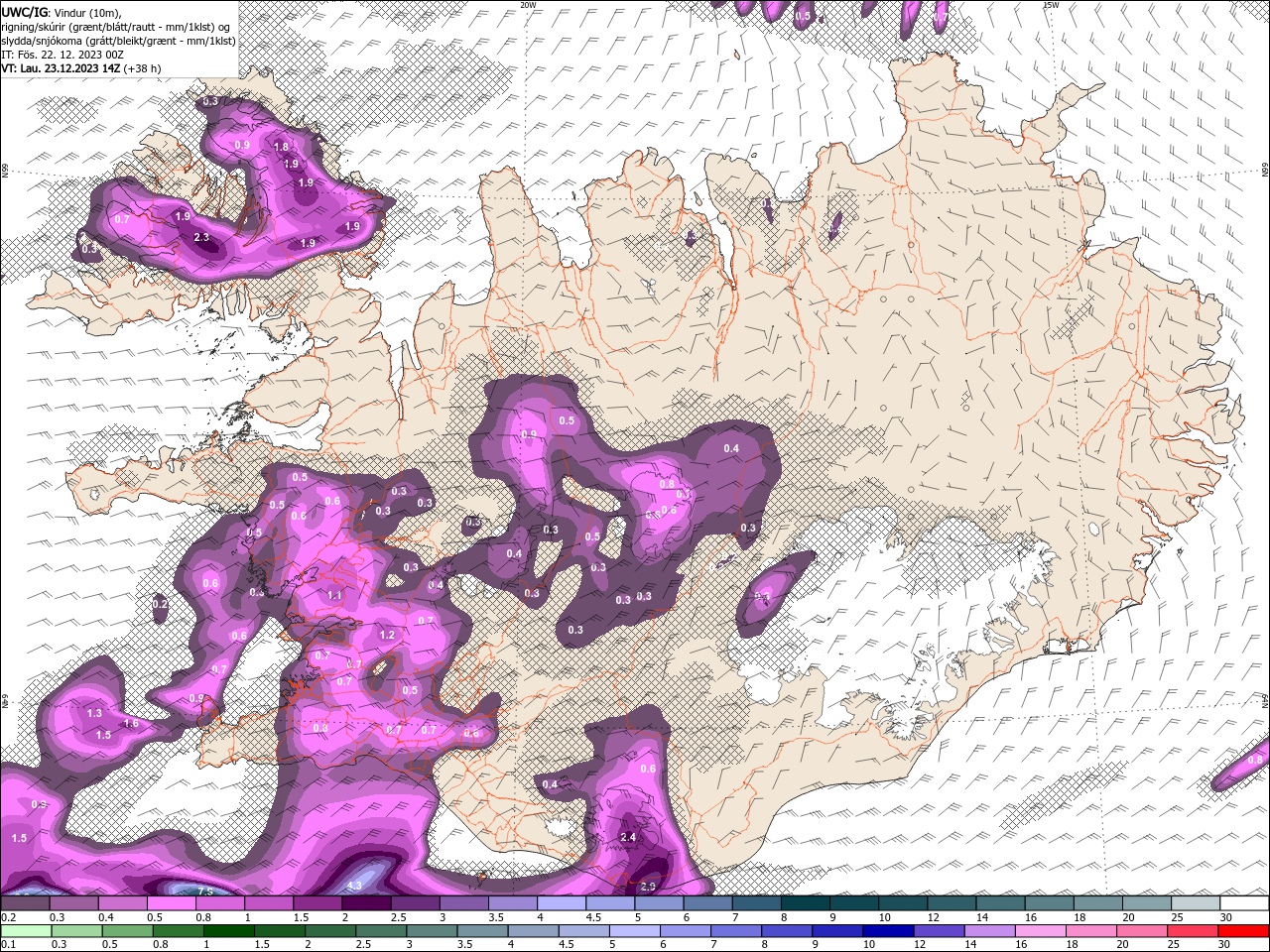
Task: Click the 15W longitude label
Action: tap(1051, 5)
